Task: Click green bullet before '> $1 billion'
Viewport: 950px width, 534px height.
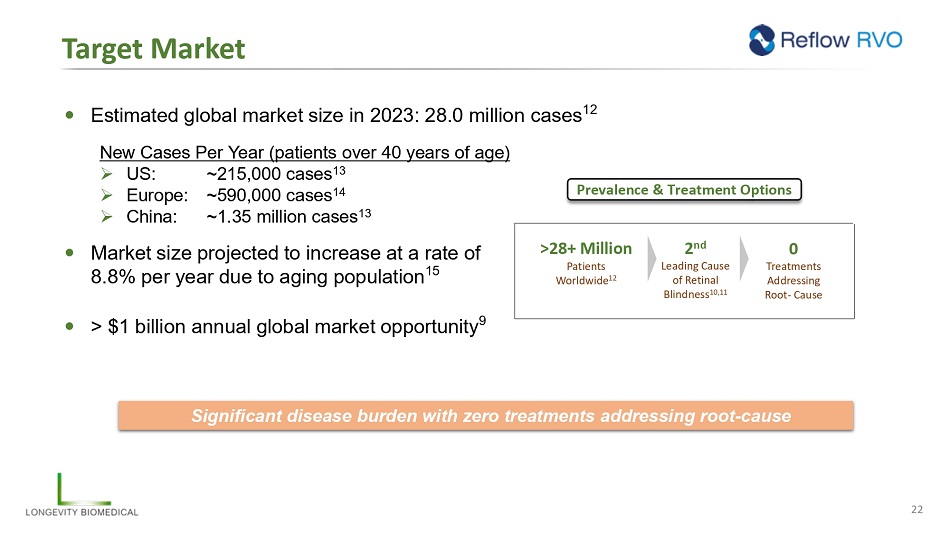Action: (x=70, y=326)
